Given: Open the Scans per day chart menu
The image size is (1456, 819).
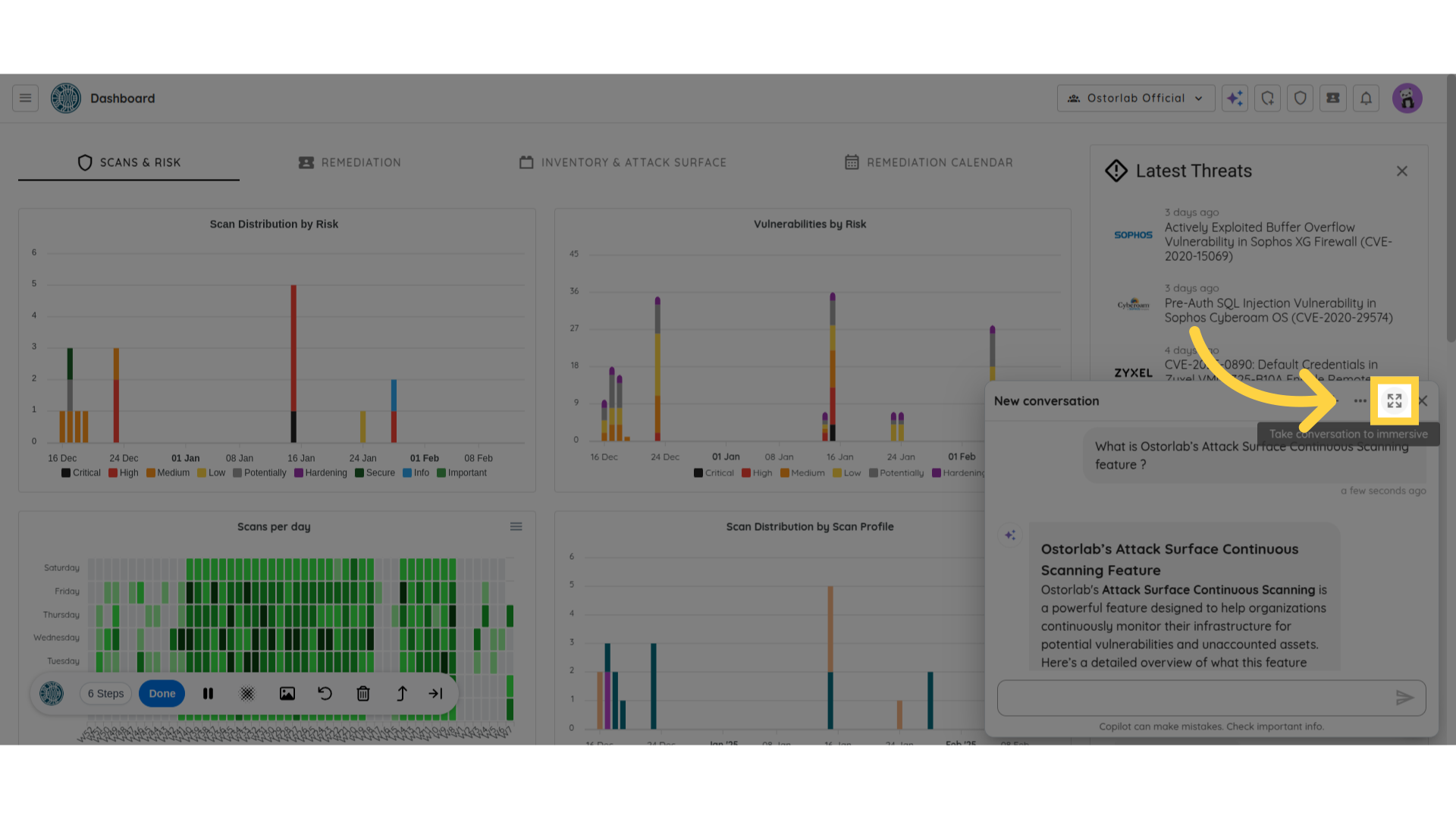Looking at the screenshot, I should point(516,526).
